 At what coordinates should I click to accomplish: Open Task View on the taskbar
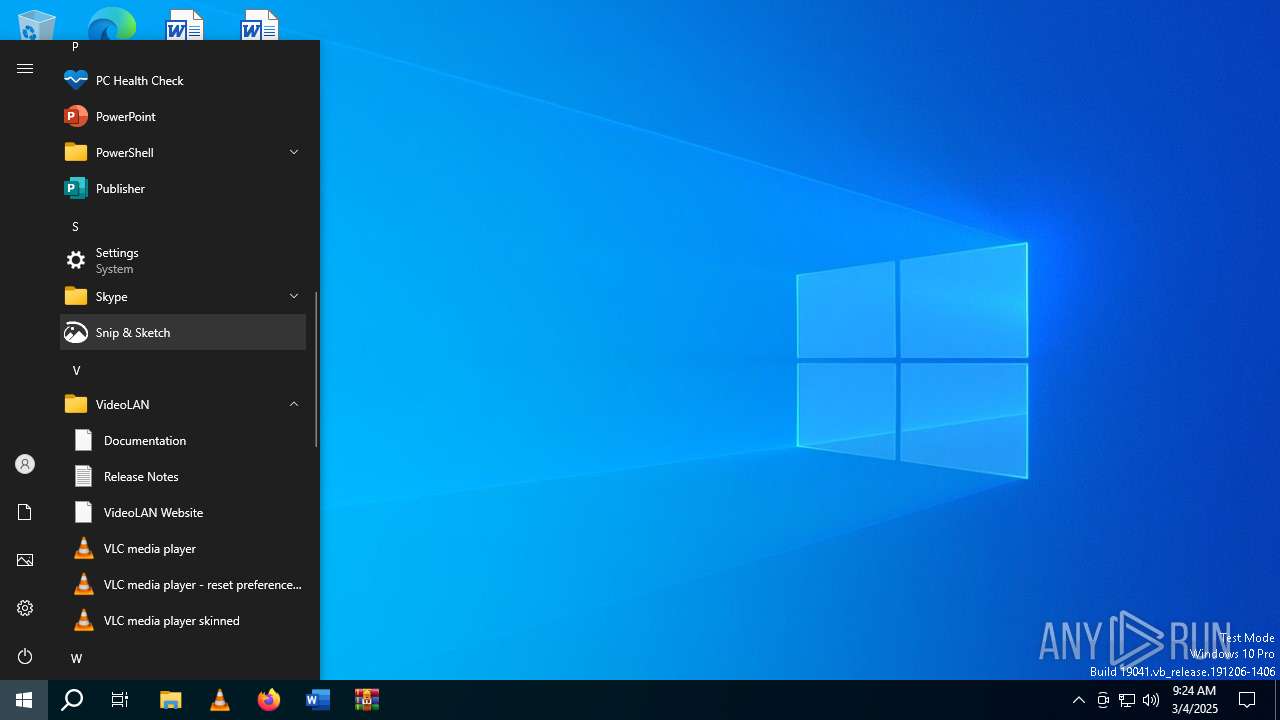coord(120,700)
